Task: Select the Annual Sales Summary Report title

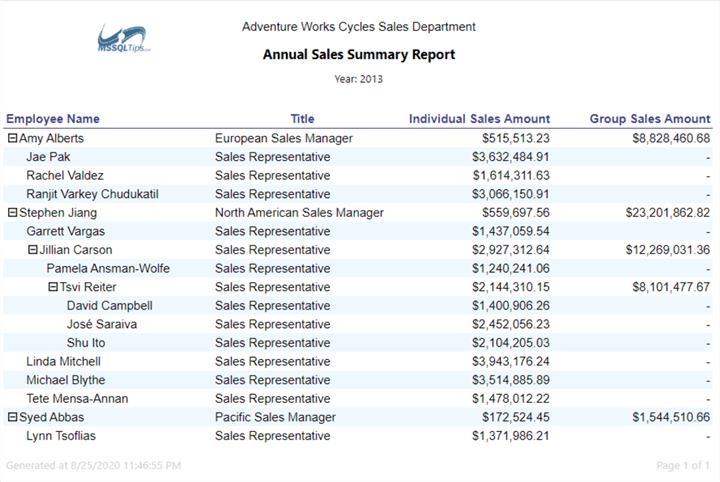Action: coord(359,55)
